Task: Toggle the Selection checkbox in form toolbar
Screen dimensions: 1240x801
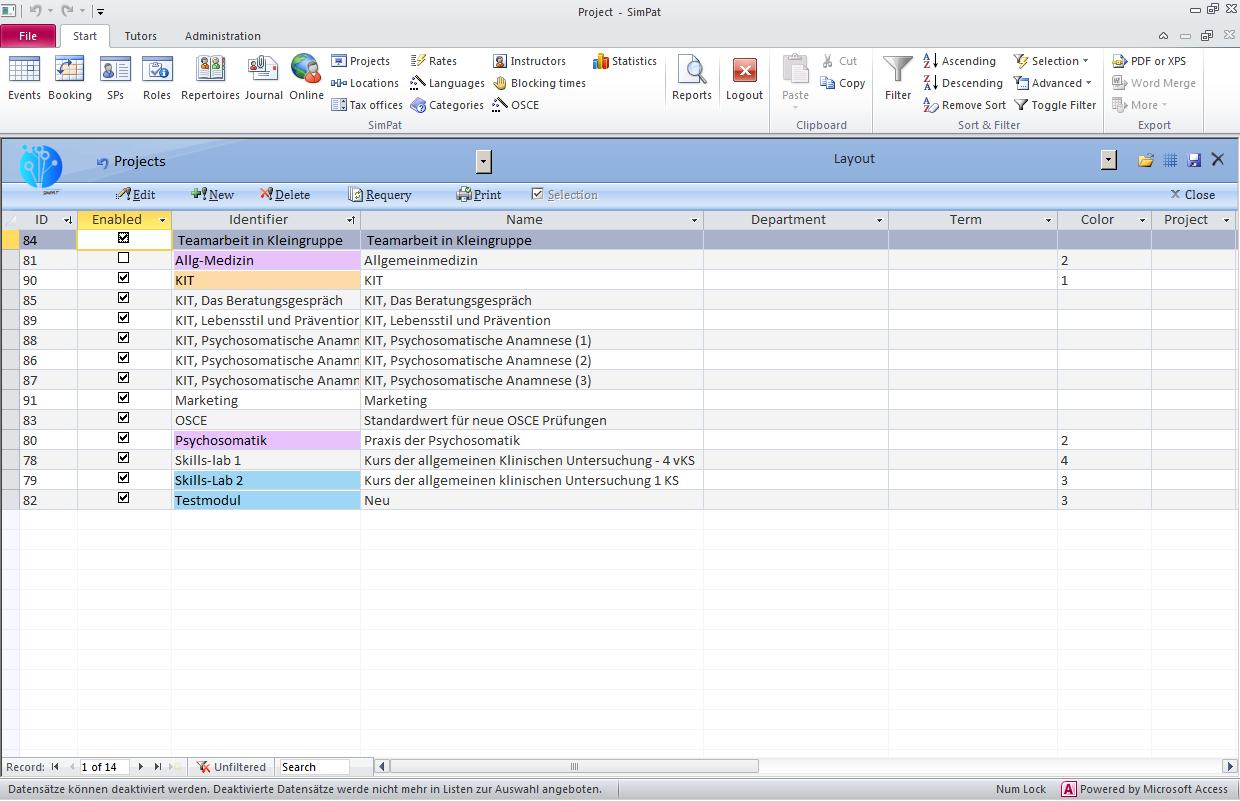Action: [538, 194]
